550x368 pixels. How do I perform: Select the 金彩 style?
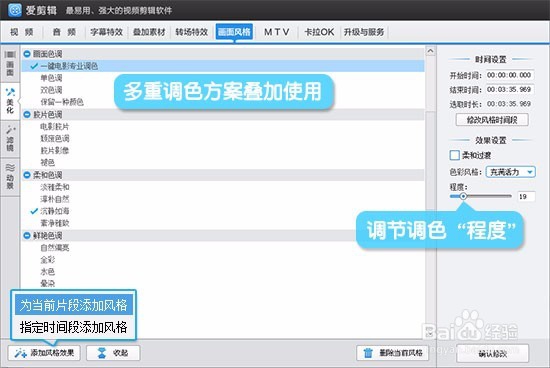[x=48, y=260]
